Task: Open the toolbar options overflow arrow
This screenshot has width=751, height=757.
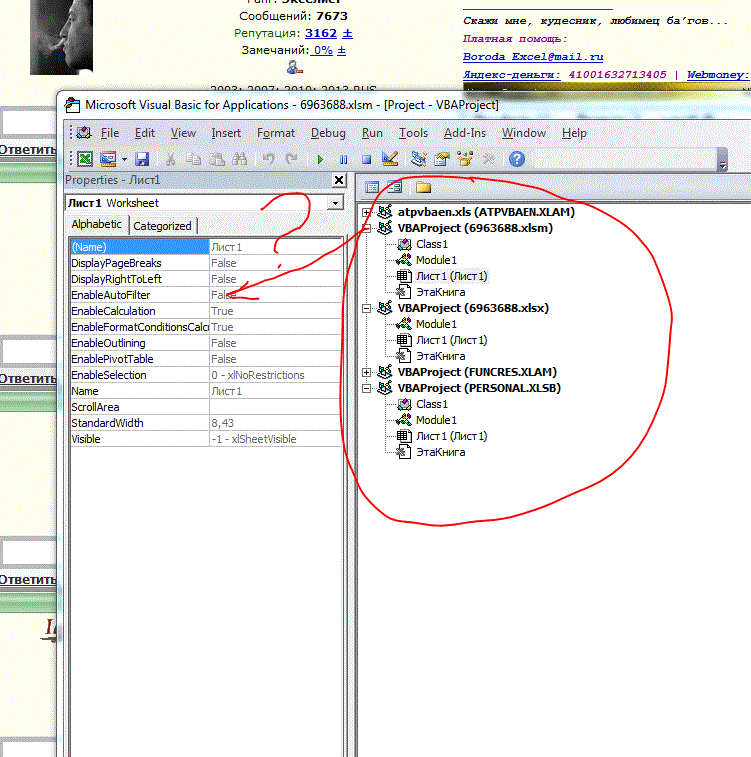Action: (x=723, y=161)
